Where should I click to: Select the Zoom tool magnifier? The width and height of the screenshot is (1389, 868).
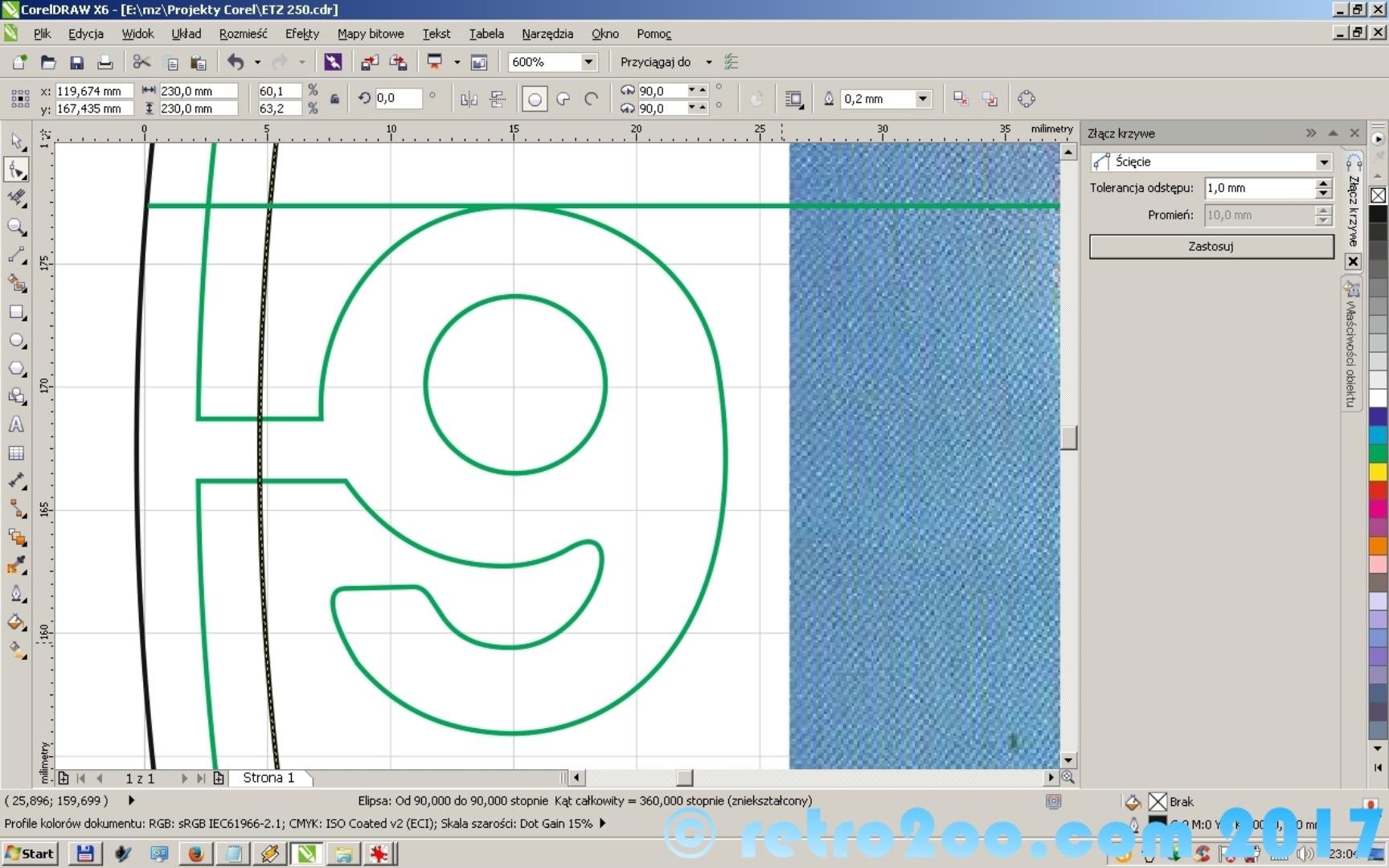click(16, 227)
